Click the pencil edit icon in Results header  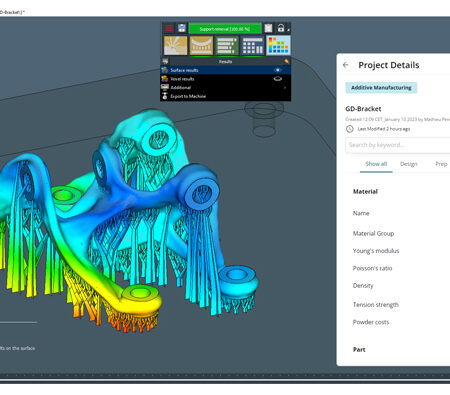286,61
